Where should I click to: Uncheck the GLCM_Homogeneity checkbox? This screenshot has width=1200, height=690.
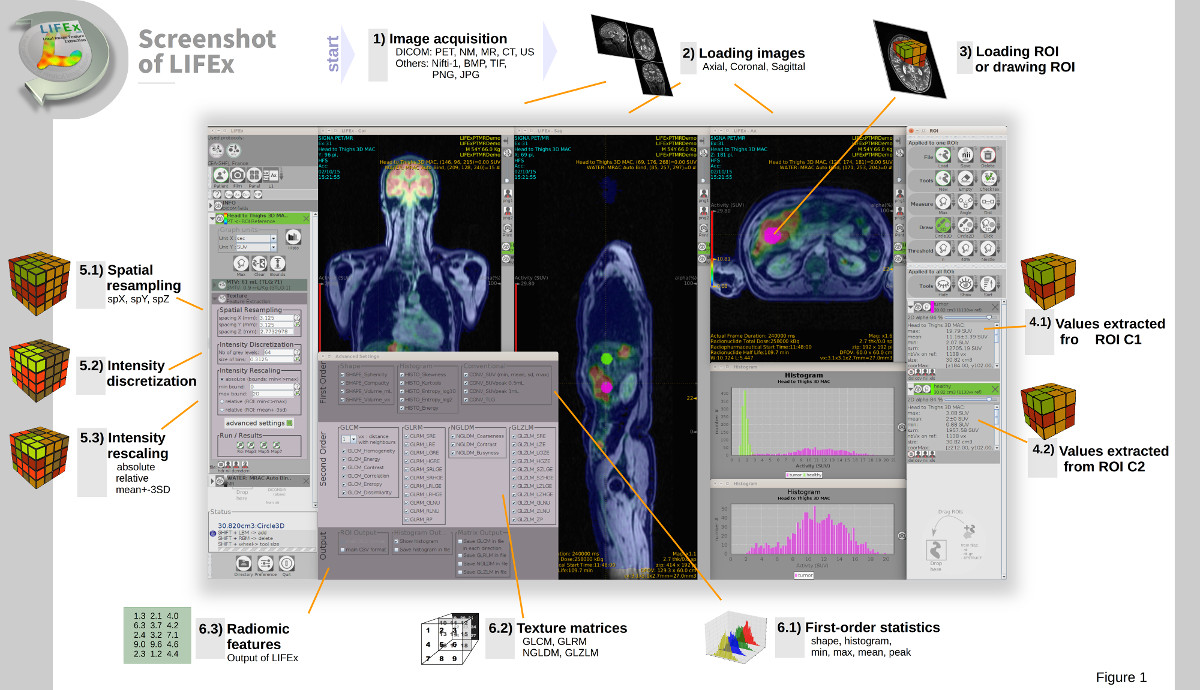point(344,451)
